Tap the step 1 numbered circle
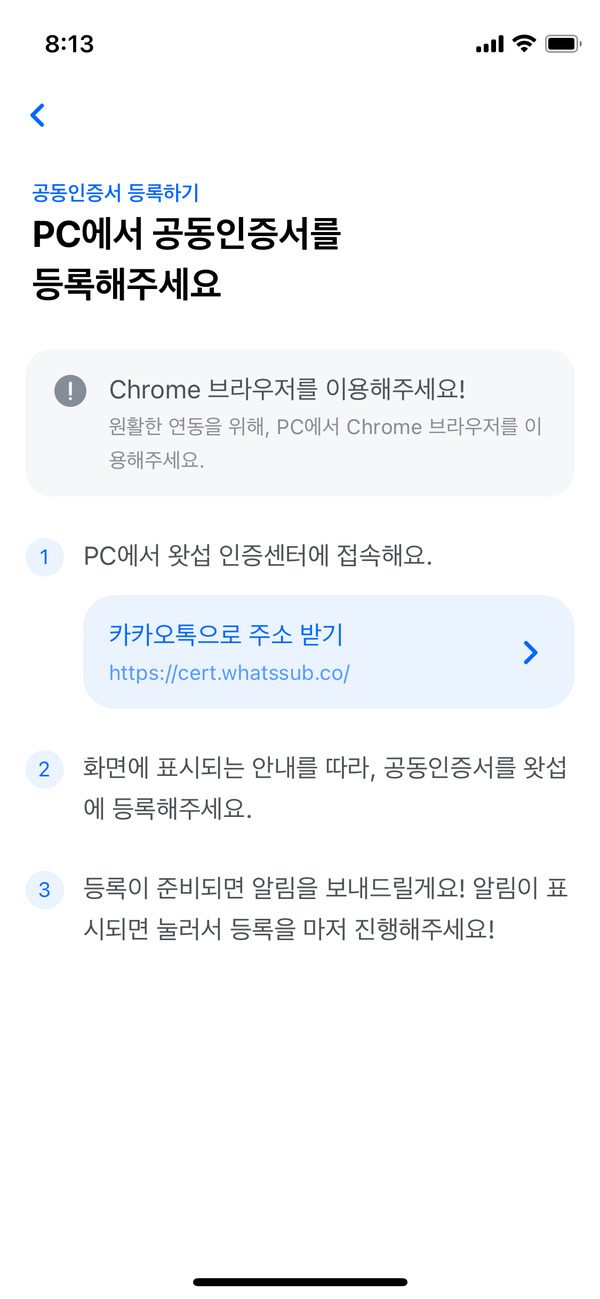 point(45,557)
